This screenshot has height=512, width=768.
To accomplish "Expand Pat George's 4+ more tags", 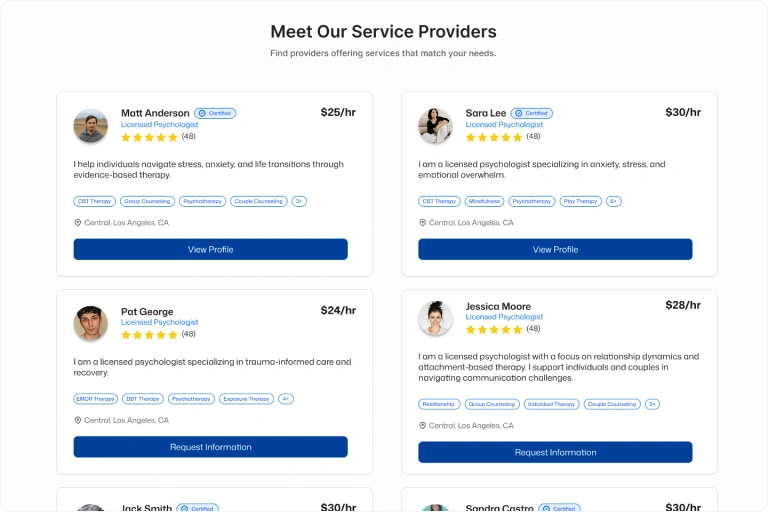I will [286, 399].
